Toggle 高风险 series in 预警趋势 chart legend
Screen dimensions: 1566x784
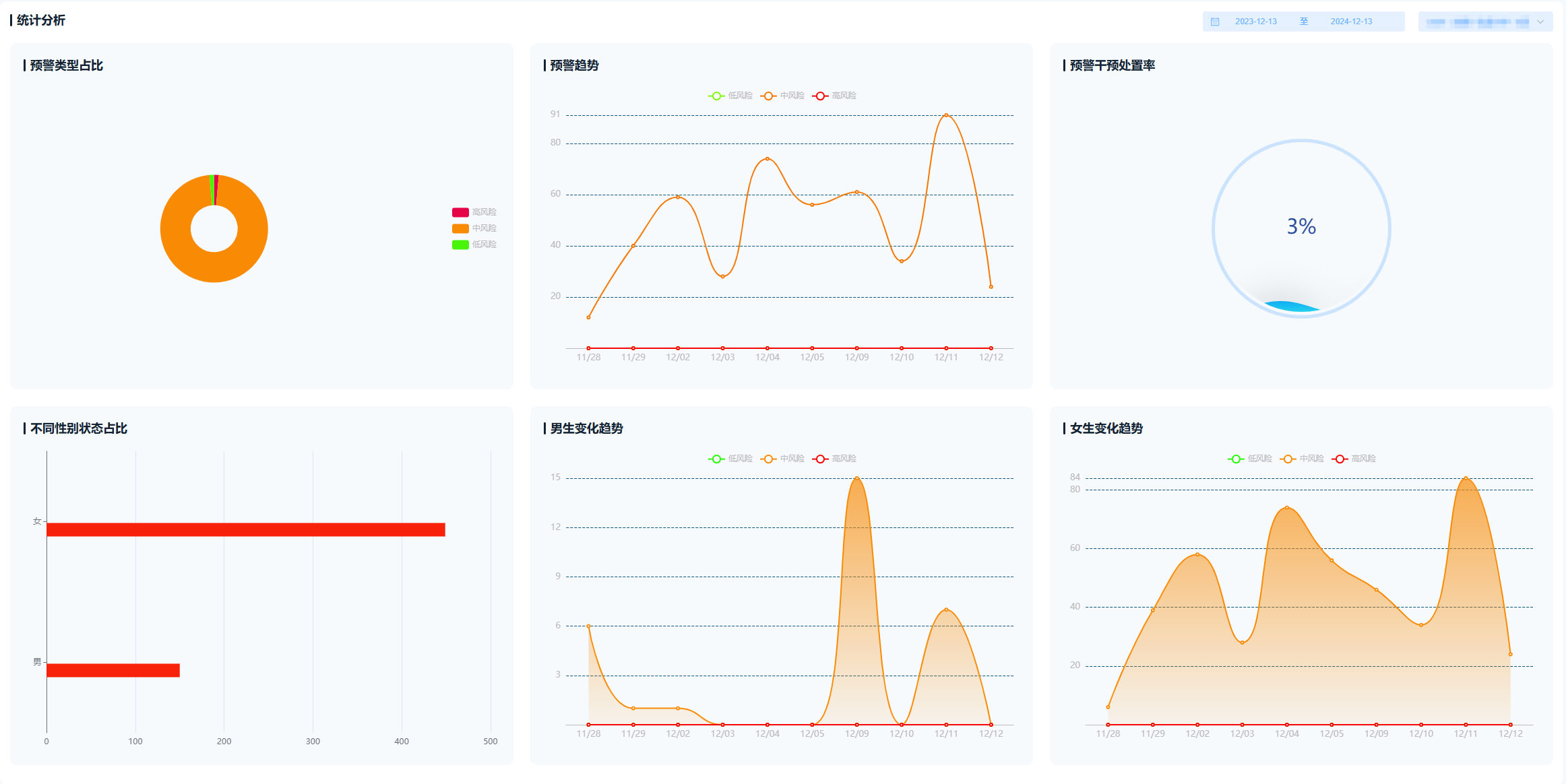click(834, 96)
